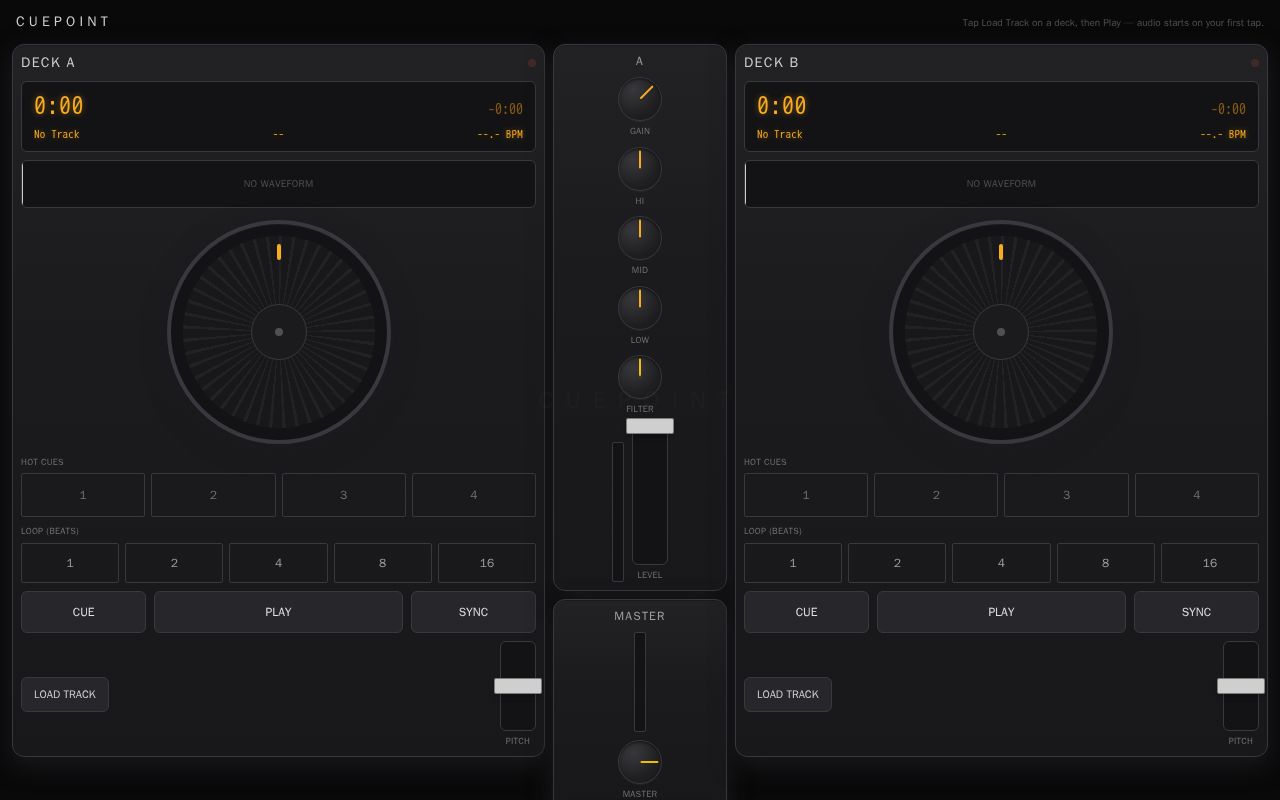Trigger hot cue 4 on Deck A
Viewport: 1280px width, 800px height.
474,495
